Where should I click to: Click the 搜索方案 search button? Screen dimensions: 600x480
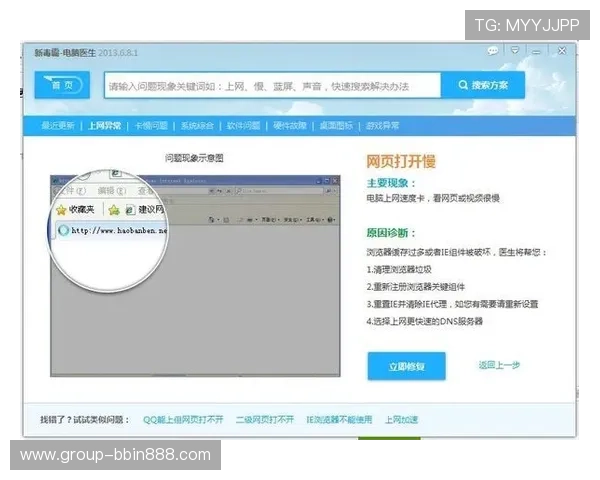(x=483, y=85)
